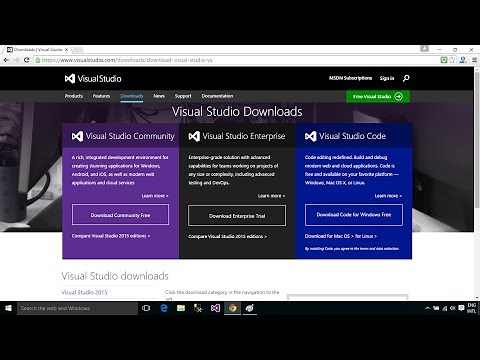The image size is (480, 360).
Task: Click the green extension icon beside the star
Action: (444, 60)
